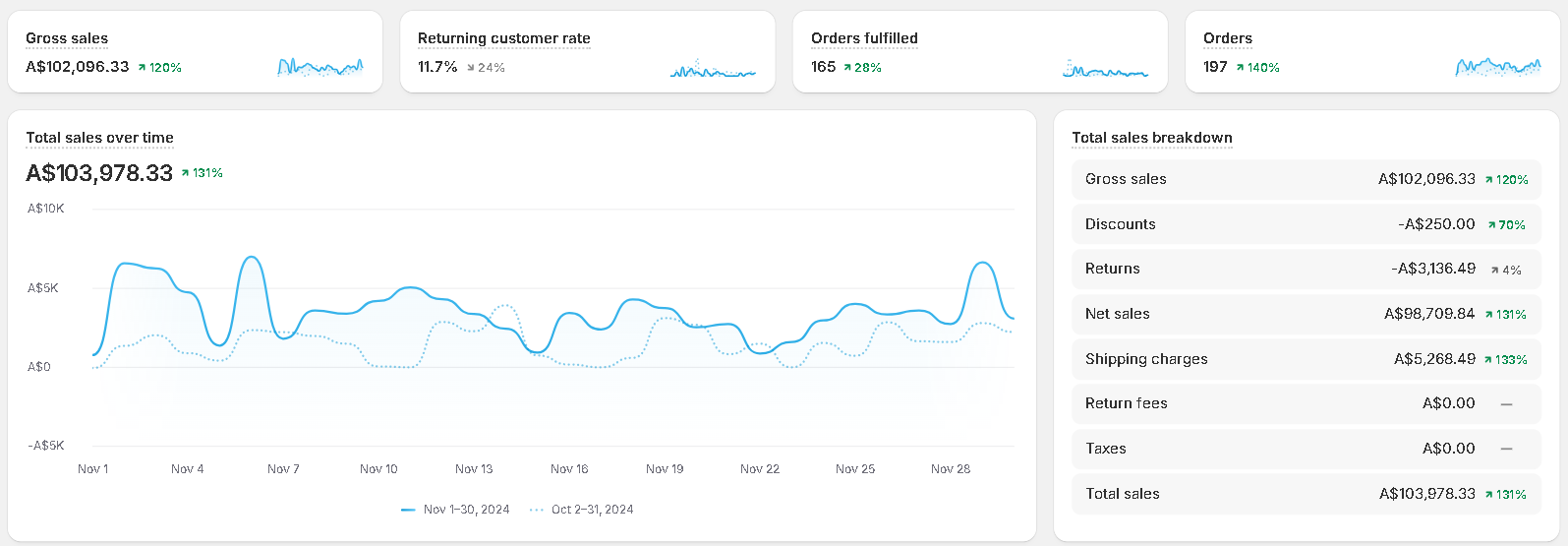Screen dimensions: 1568x546
Task: Click the Nov 16 marker on the chart axis
Action: click(x=569, y=469)
